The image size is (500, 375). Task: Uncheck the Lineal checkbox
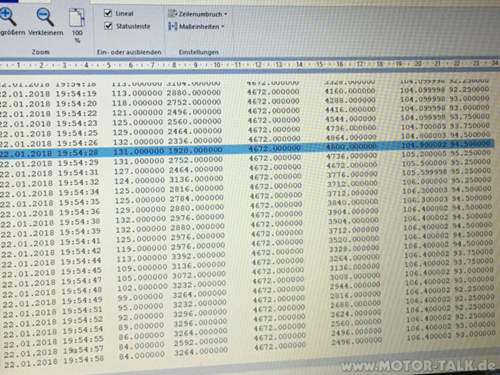click(x=108, y=13)
